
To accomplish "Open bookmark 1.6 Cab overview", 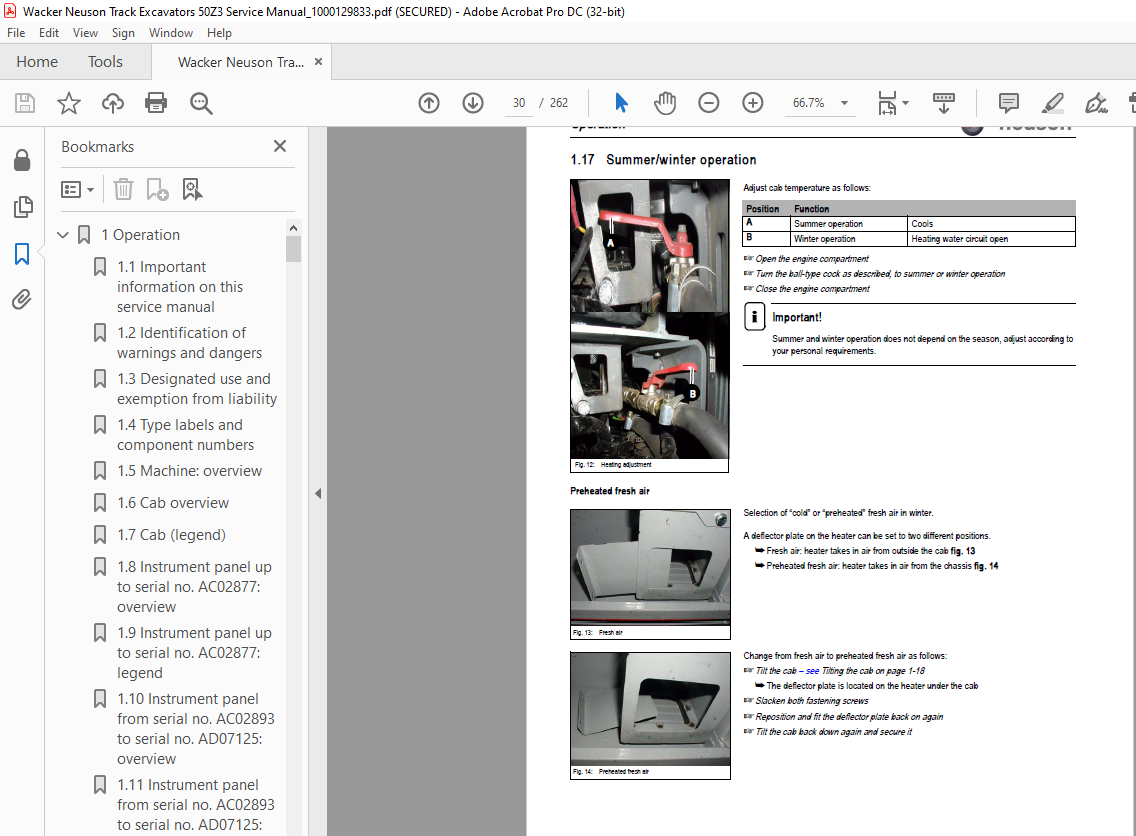I will tap(172, 503).
